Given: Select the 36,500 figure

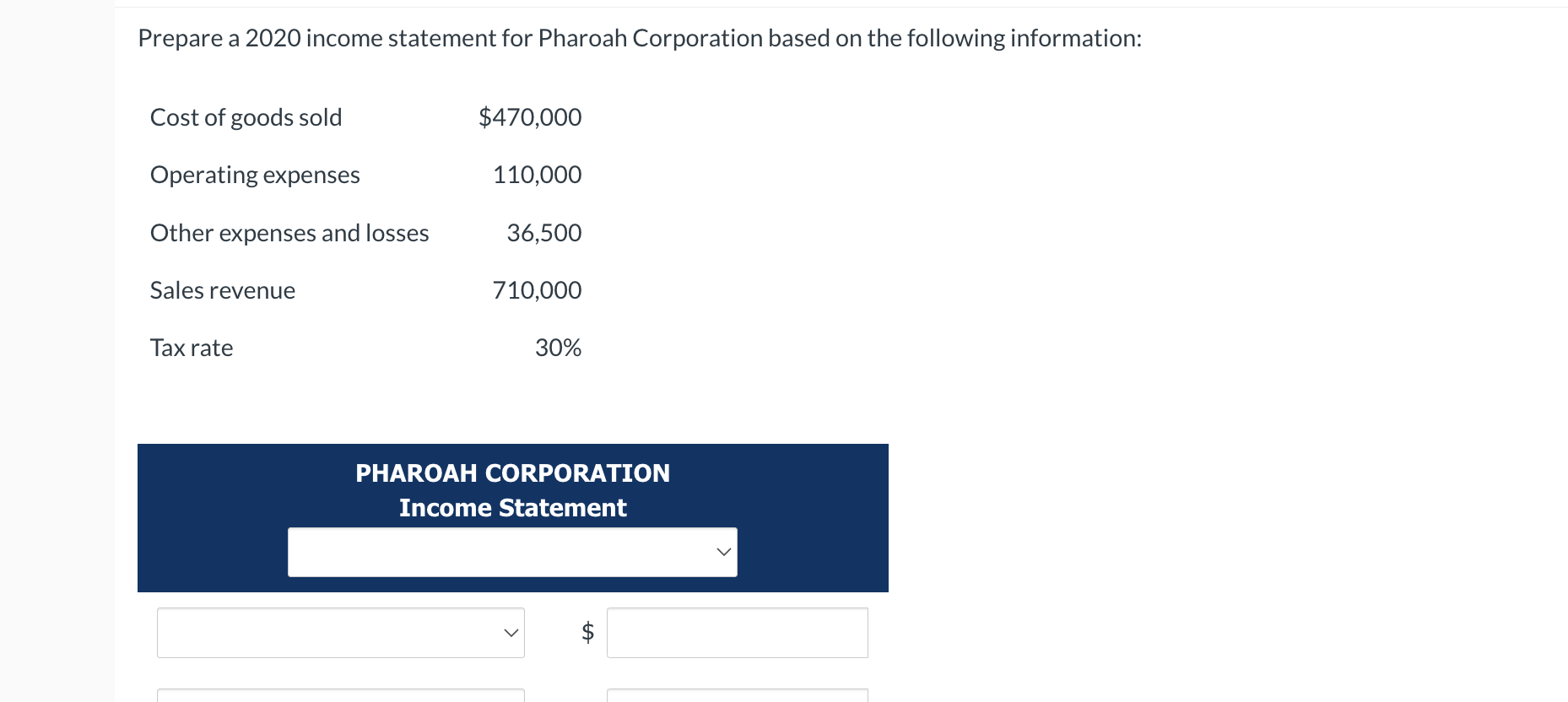Looking at the screenshot, I should pos(543,233).
